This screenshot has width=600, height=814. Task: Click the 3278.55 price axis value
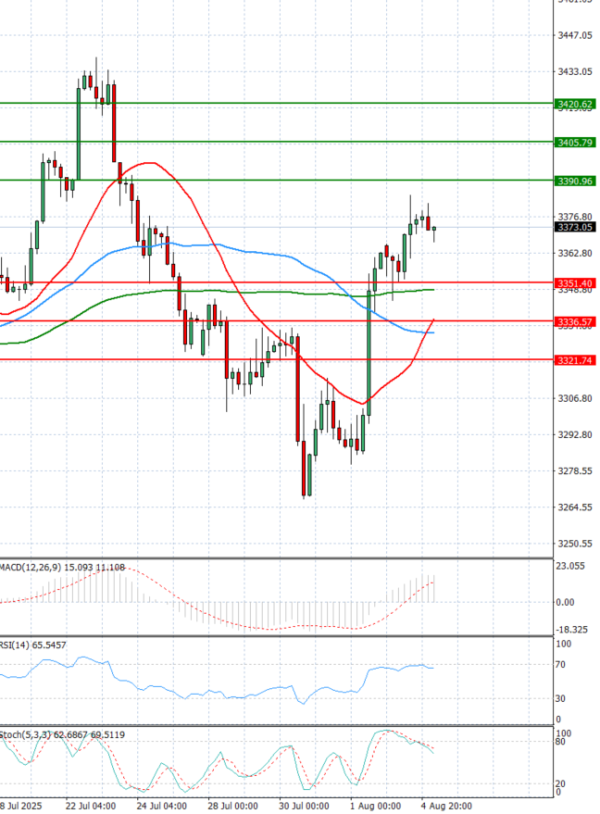click(x=575, y=471)
